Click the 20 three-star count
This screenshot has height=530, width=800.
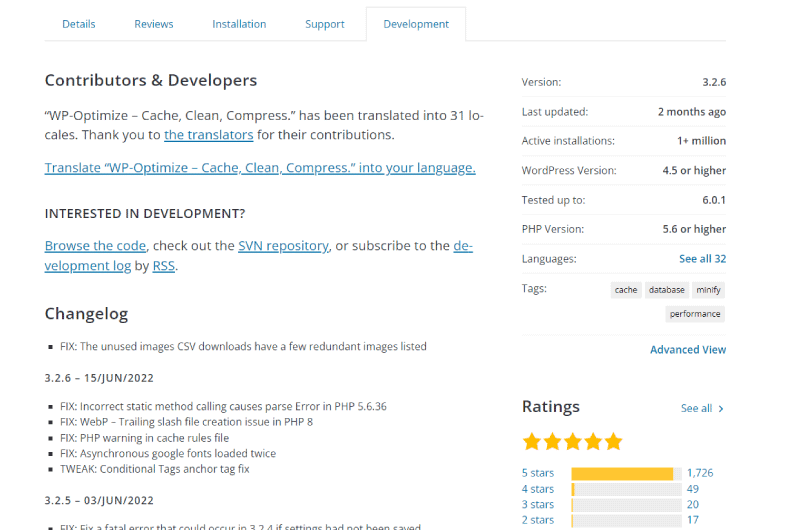[x=693, y=504]
